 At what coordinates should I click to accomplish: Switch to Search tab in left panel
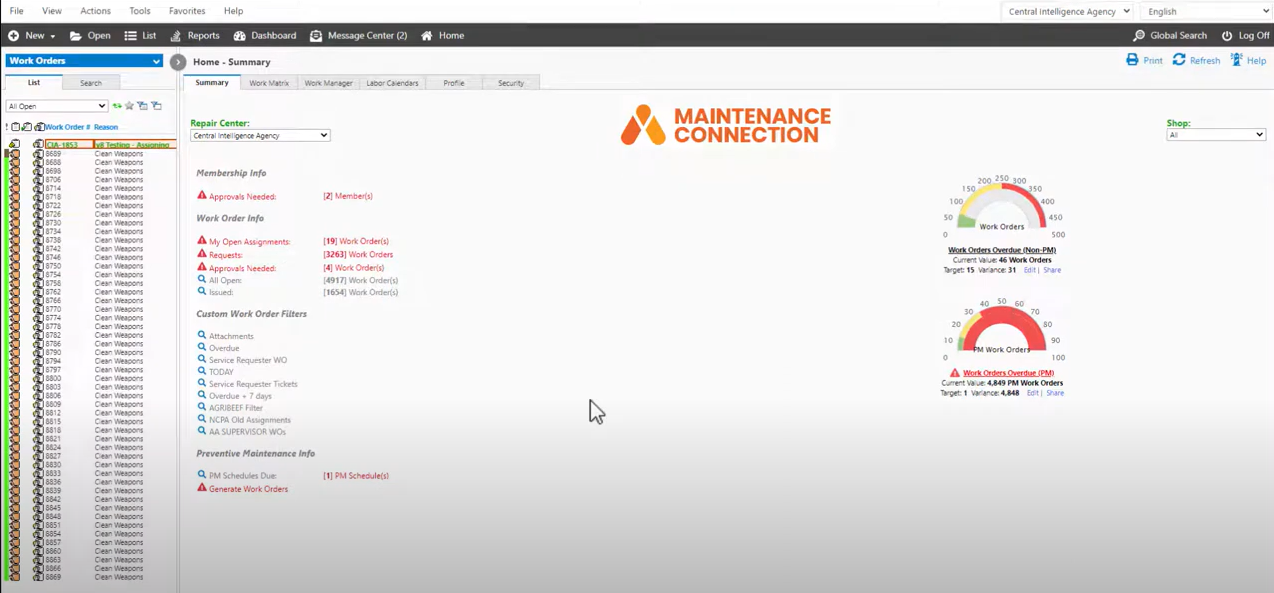click(91, 83)
